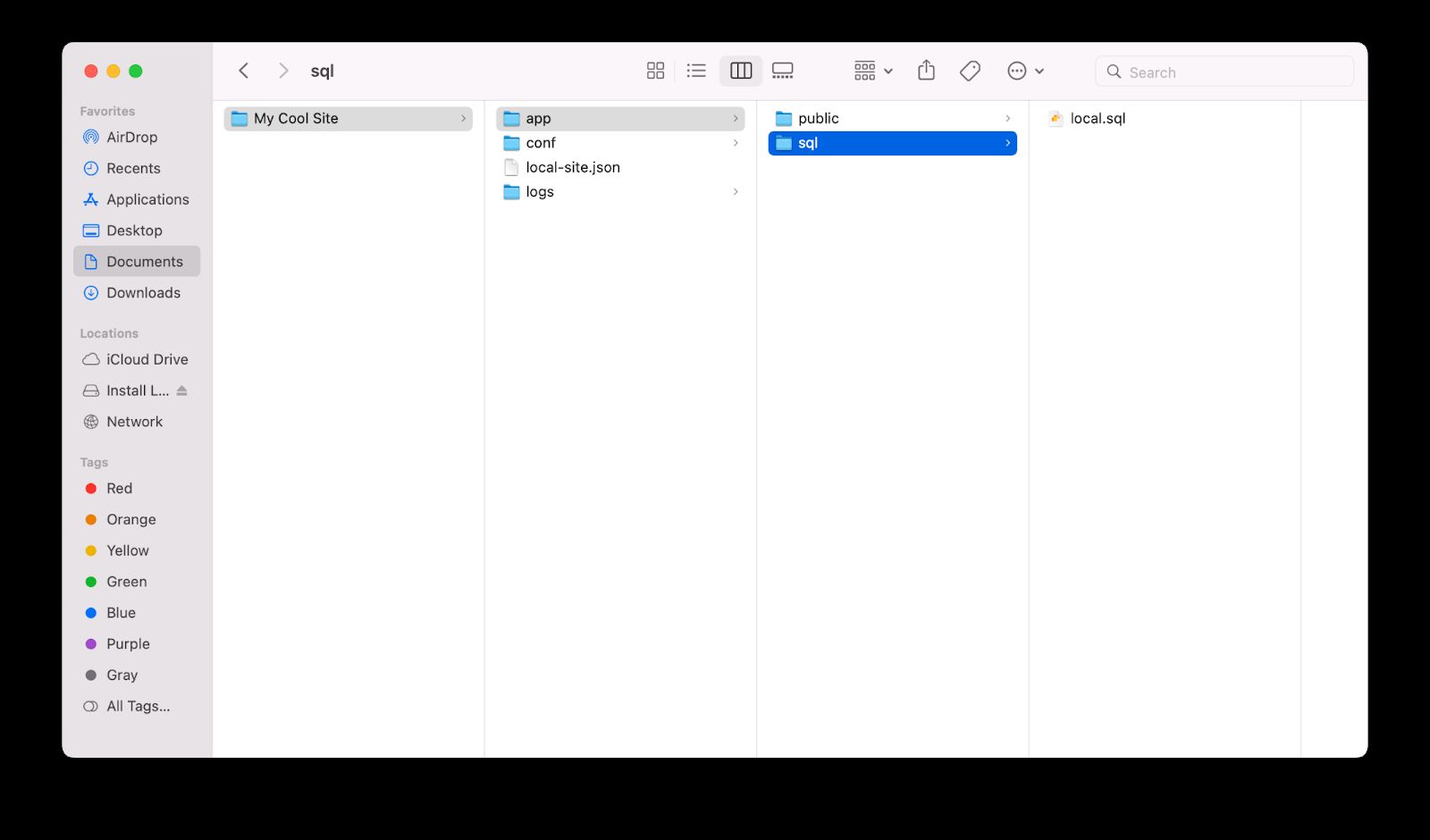The width and height of the screenshot is (1430, 840).
Task: Switch to icon grid view
Action: (655, 71)
